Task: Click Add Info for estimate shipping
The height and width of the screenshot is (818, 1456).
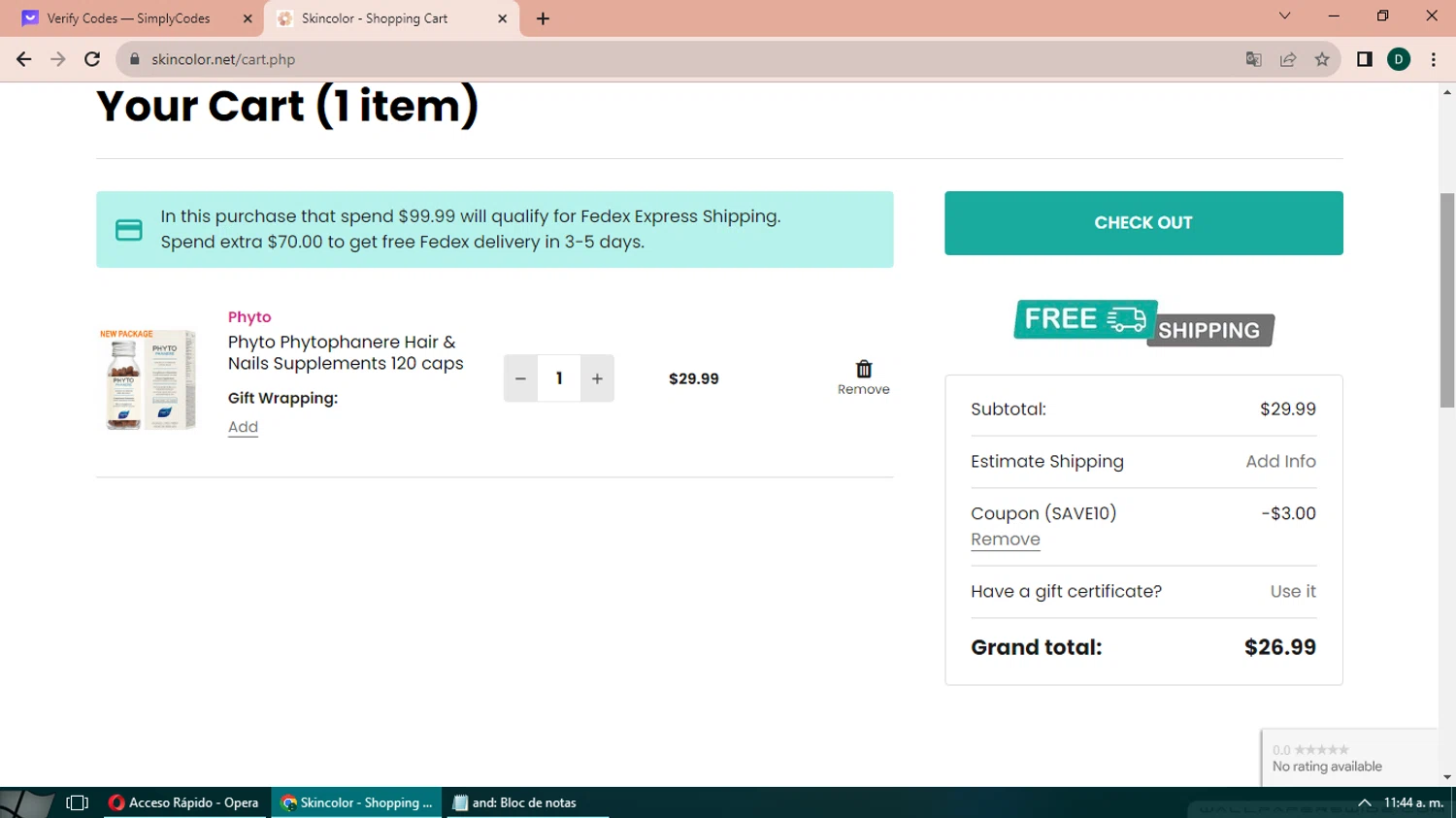Action: click(x=1280, y=462)
